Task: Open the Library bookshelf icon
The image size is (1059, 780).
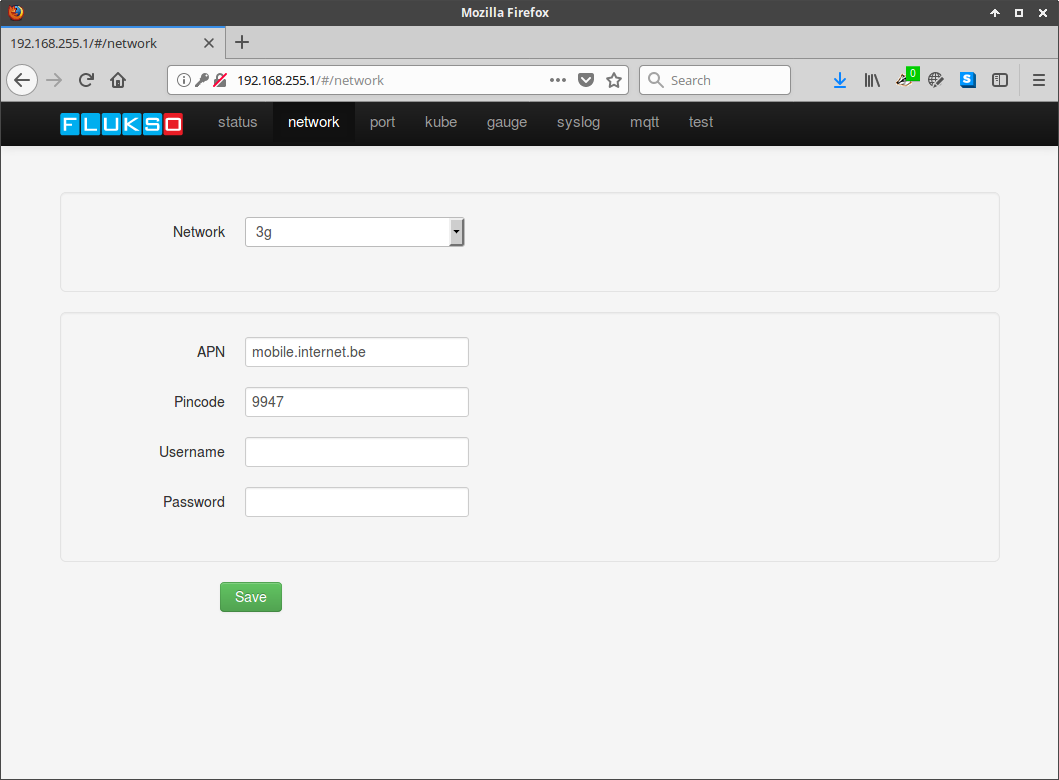Action: [872, 80]
